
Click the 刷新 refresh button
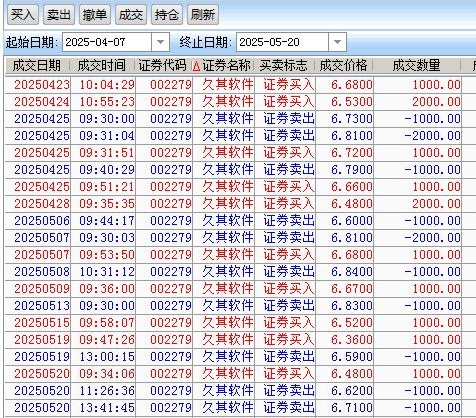click(203, 15)
